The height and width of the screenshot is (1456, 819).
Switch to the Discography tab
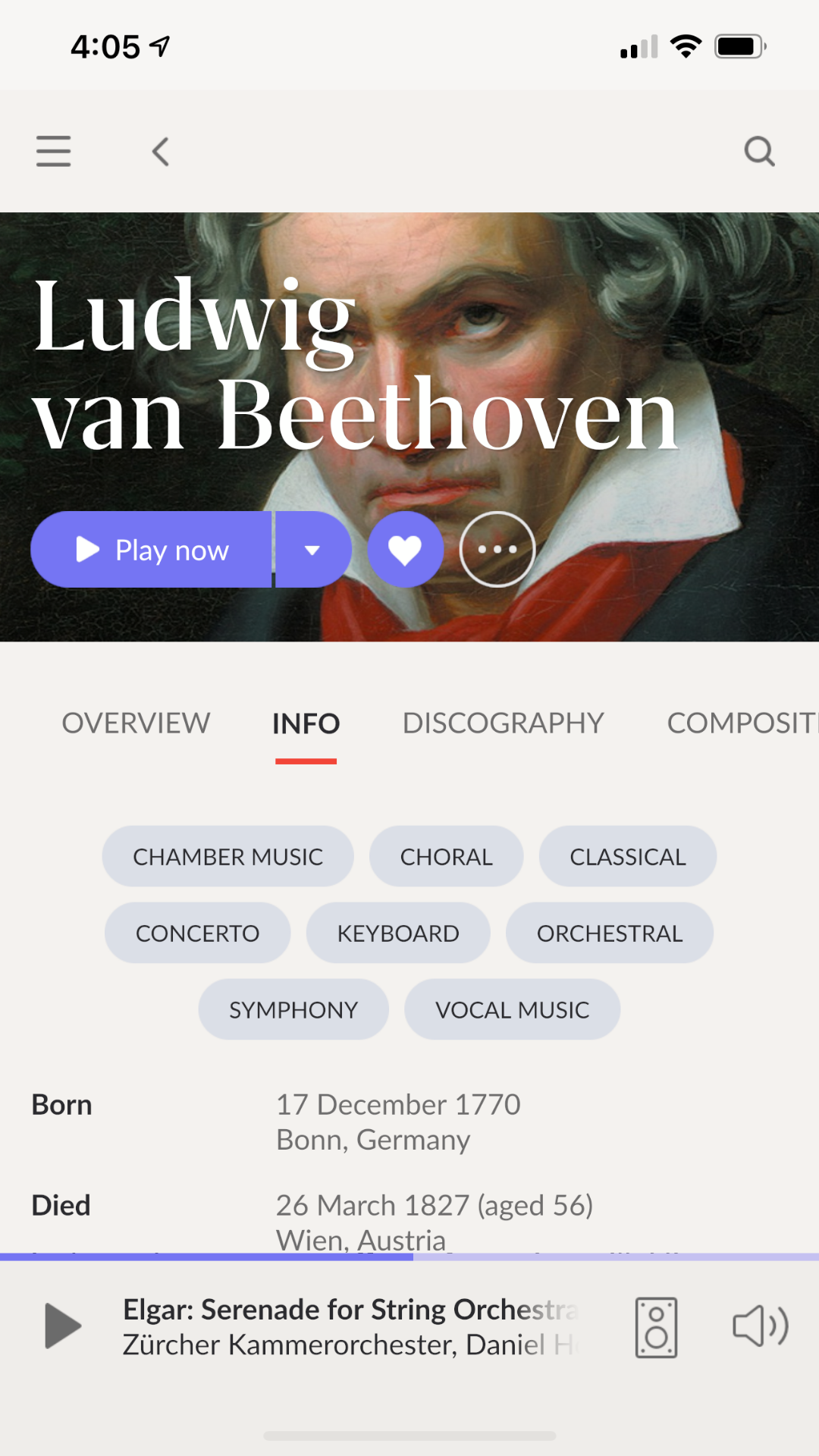(503, 723)
